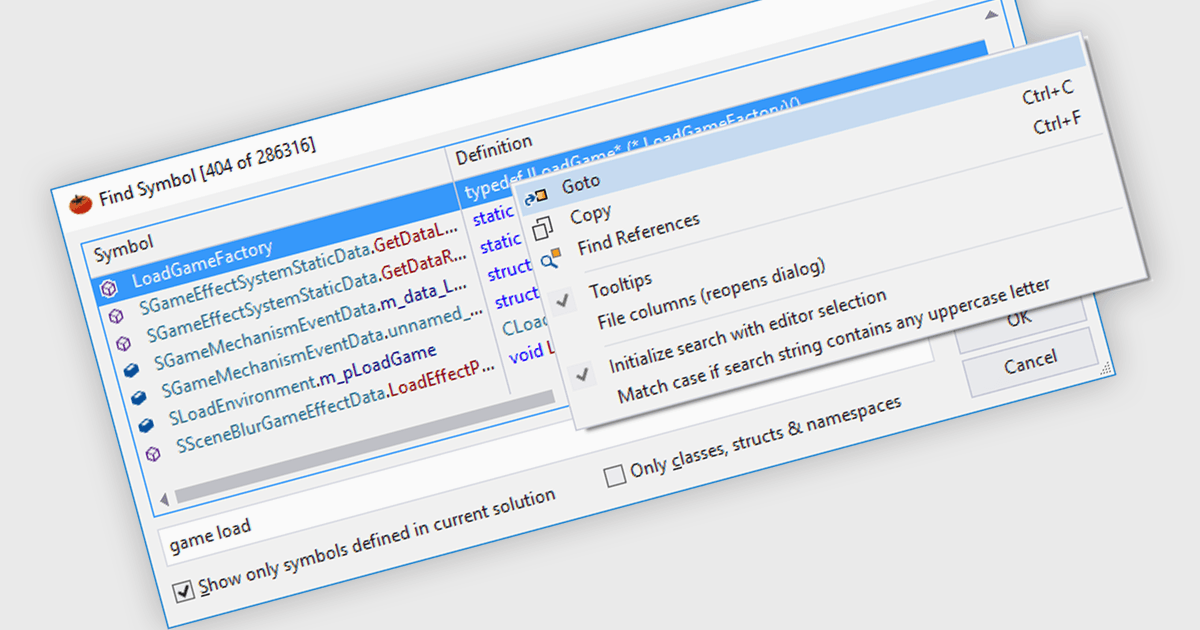Click the blue icon beside m_data_L row

coord(131,371)
